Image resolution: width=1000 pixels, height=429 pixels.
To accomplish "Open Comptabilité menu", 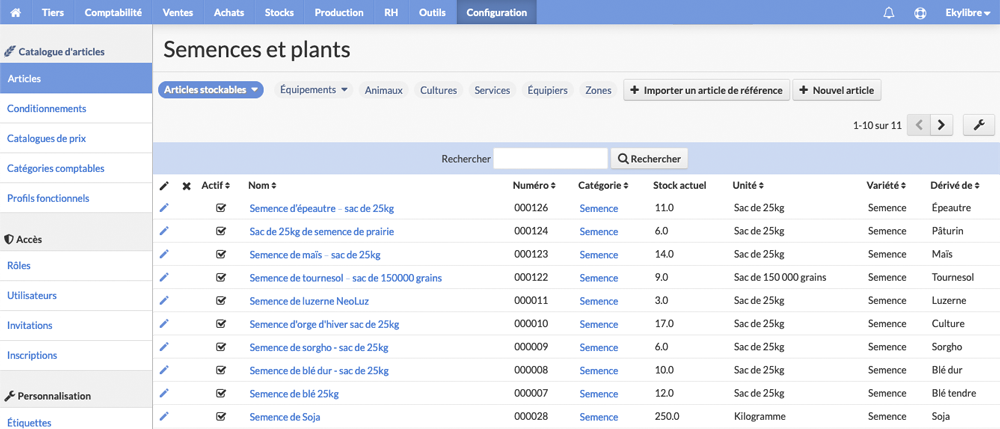I will pos(113,12).
